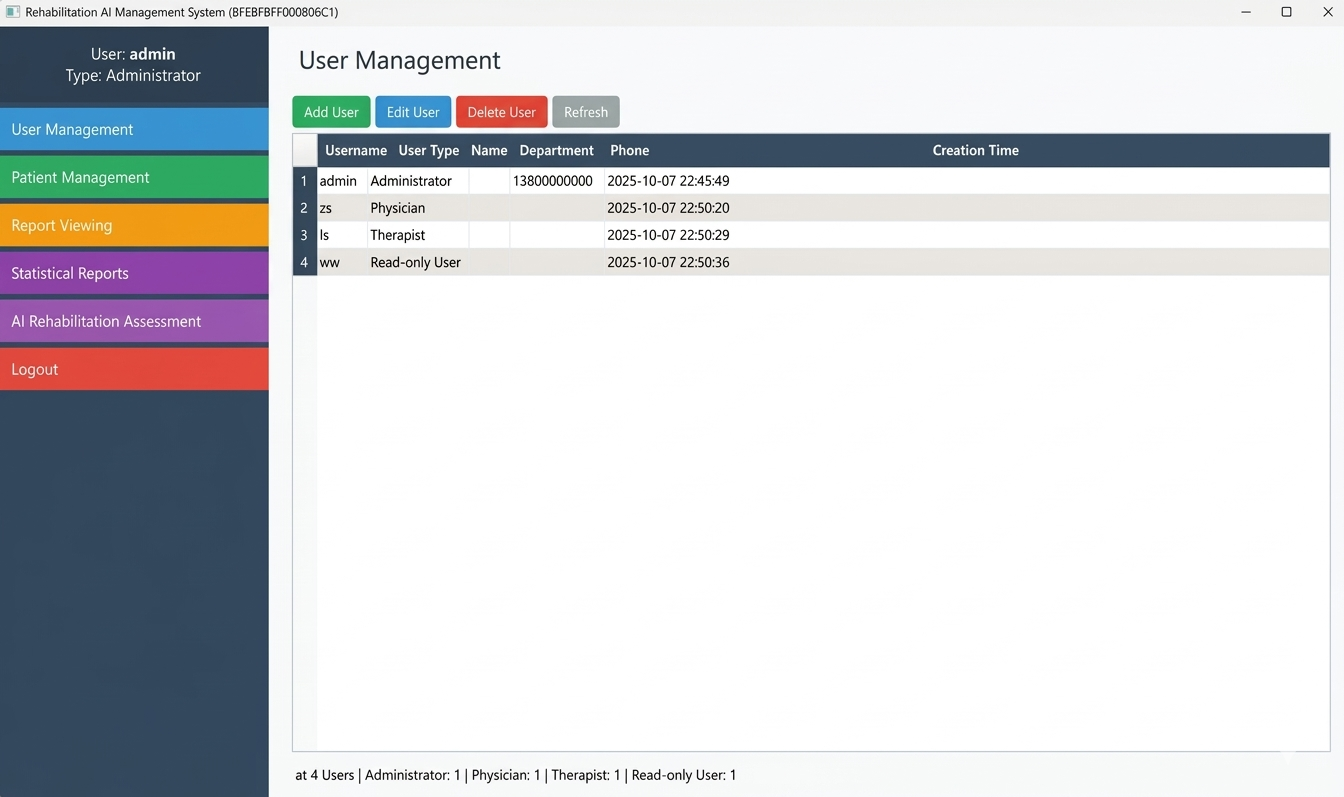Maximize the application window

coord(1286,12)
